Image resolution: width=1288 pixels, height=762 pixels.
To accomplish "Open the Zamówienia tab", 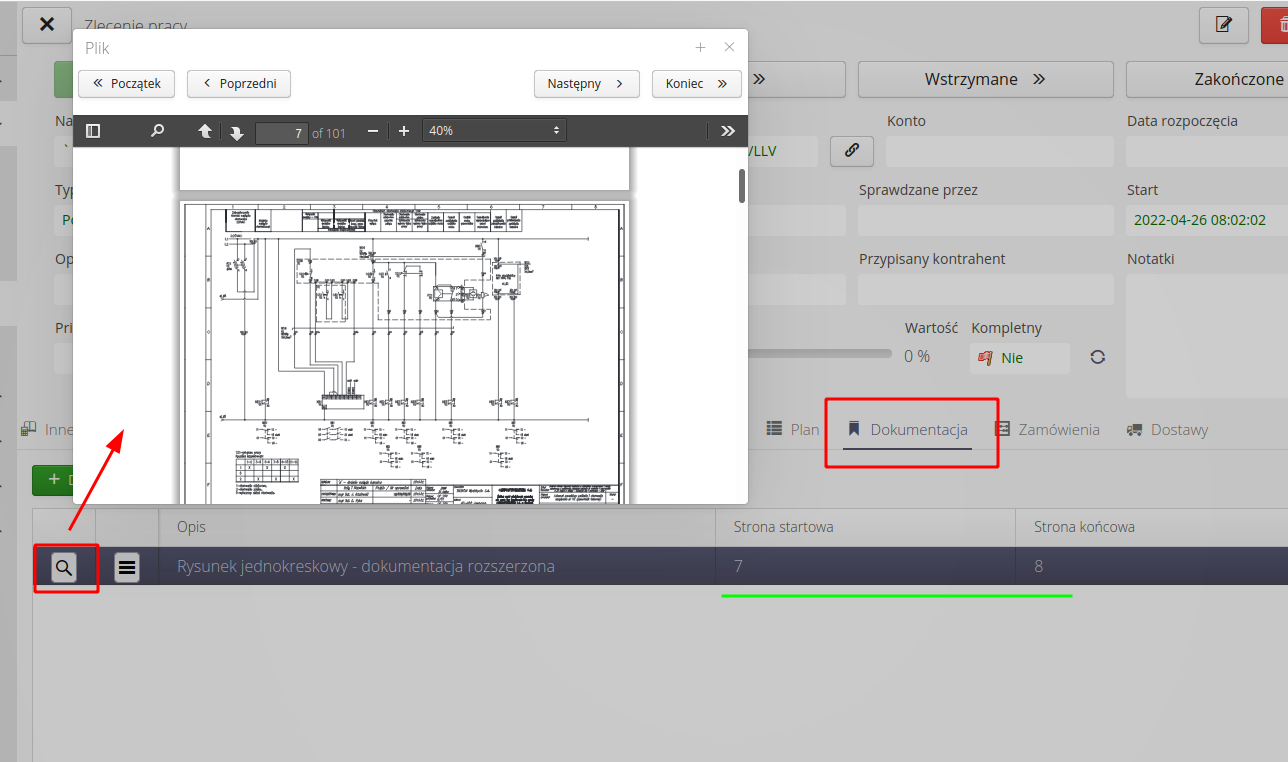I will click(1047, 430).
